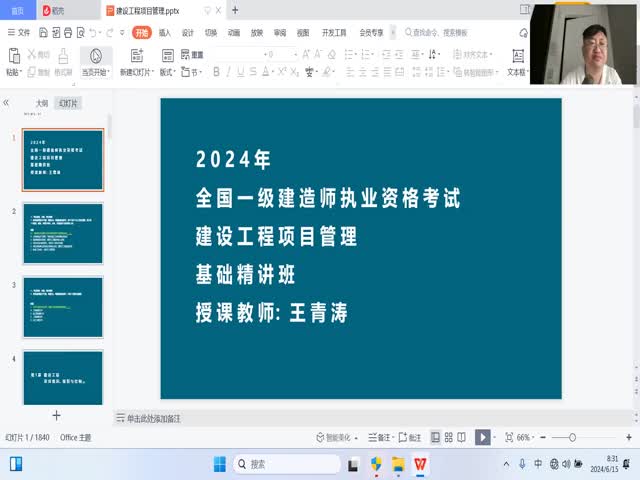Collapse the slide panel with double-chevron icon
Screen dimensions: 640x480
click(x=6, y=103)
